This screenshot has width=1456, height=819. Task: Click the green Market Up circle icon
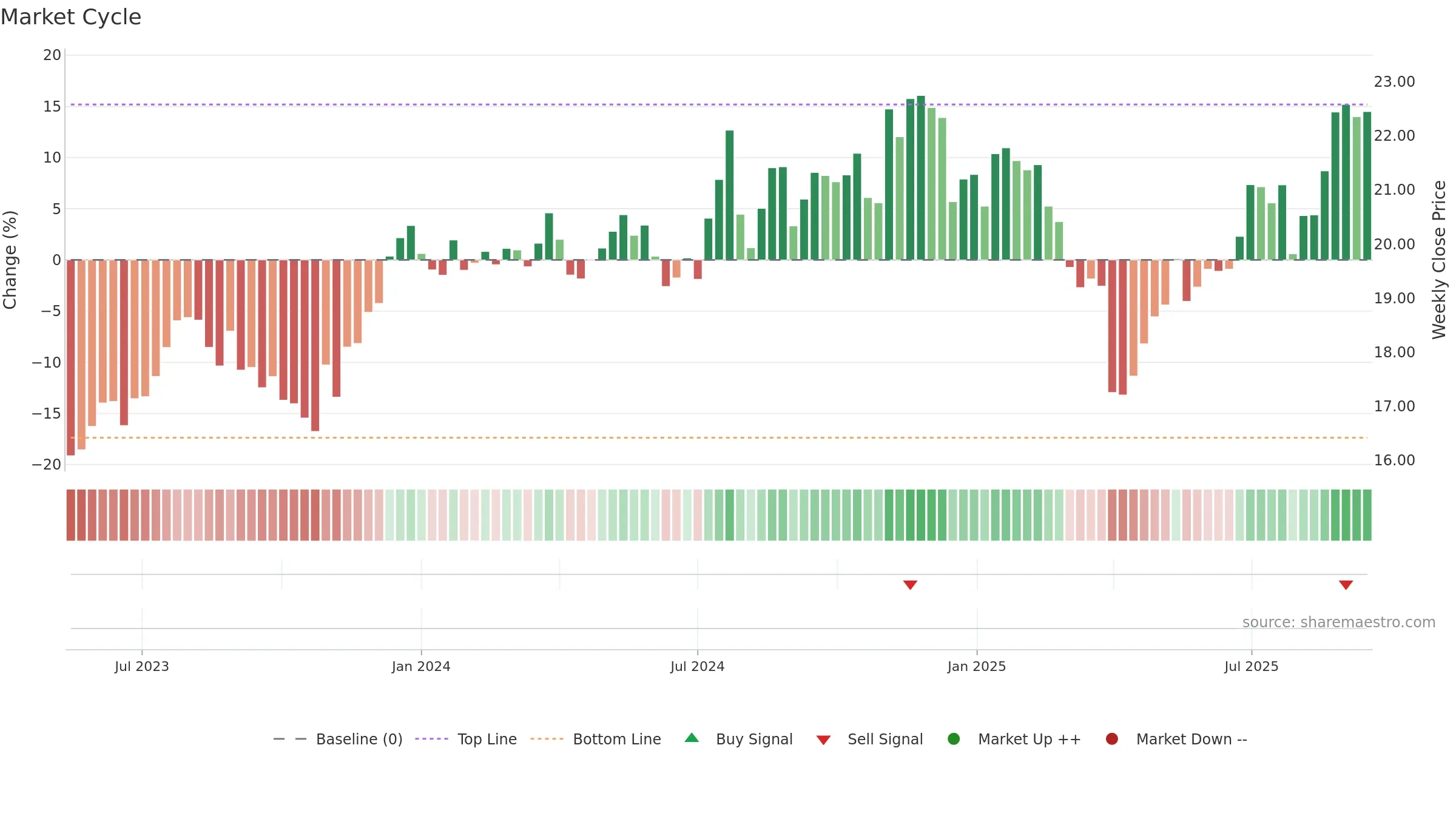point(954,739)
